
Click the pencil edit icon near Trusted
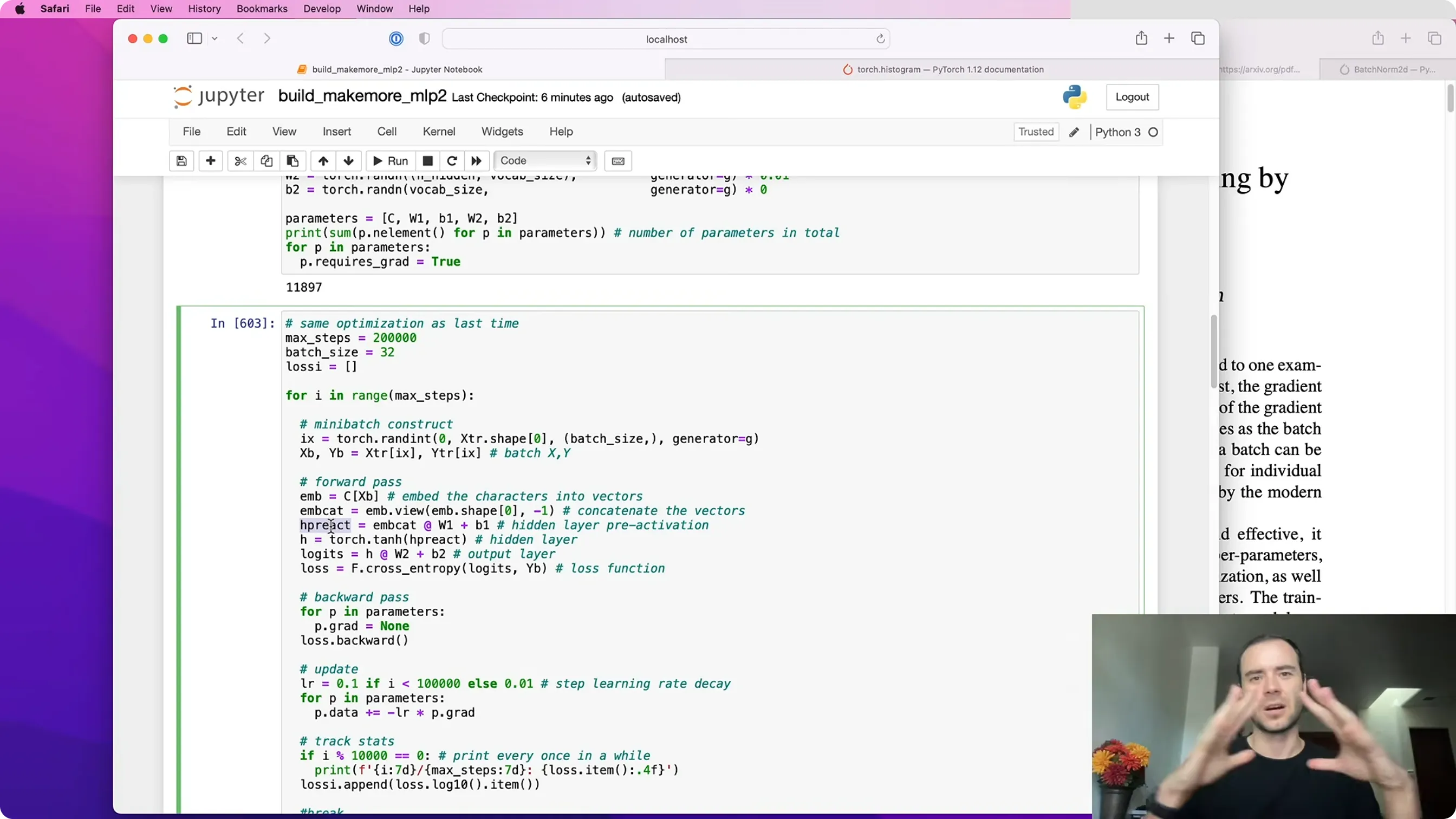pyautogui.click(x=1074, y=132)
